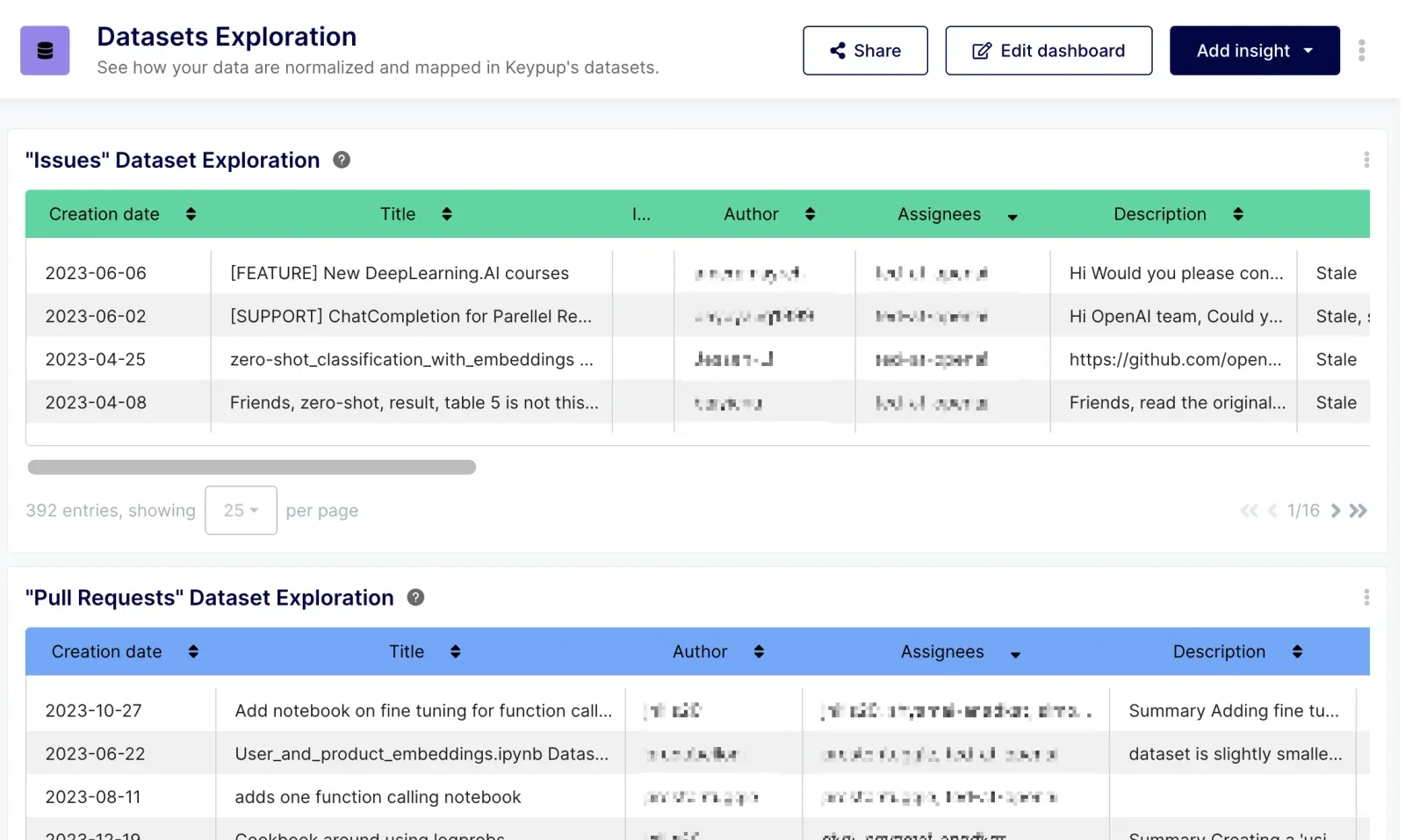This screenshot has width=1405, height=840.
Task: Click the help icon beside Pull Requests Dataset Exploration
Action: [415, 597]
